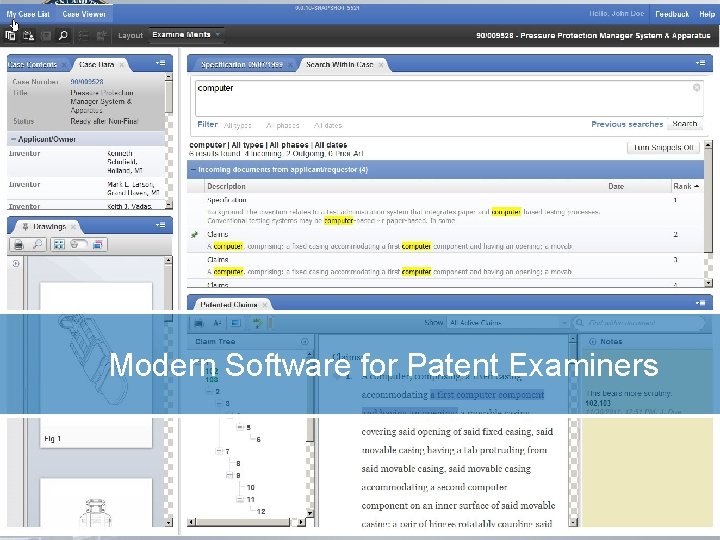Collapse the Applicant/Owner section

13,139
